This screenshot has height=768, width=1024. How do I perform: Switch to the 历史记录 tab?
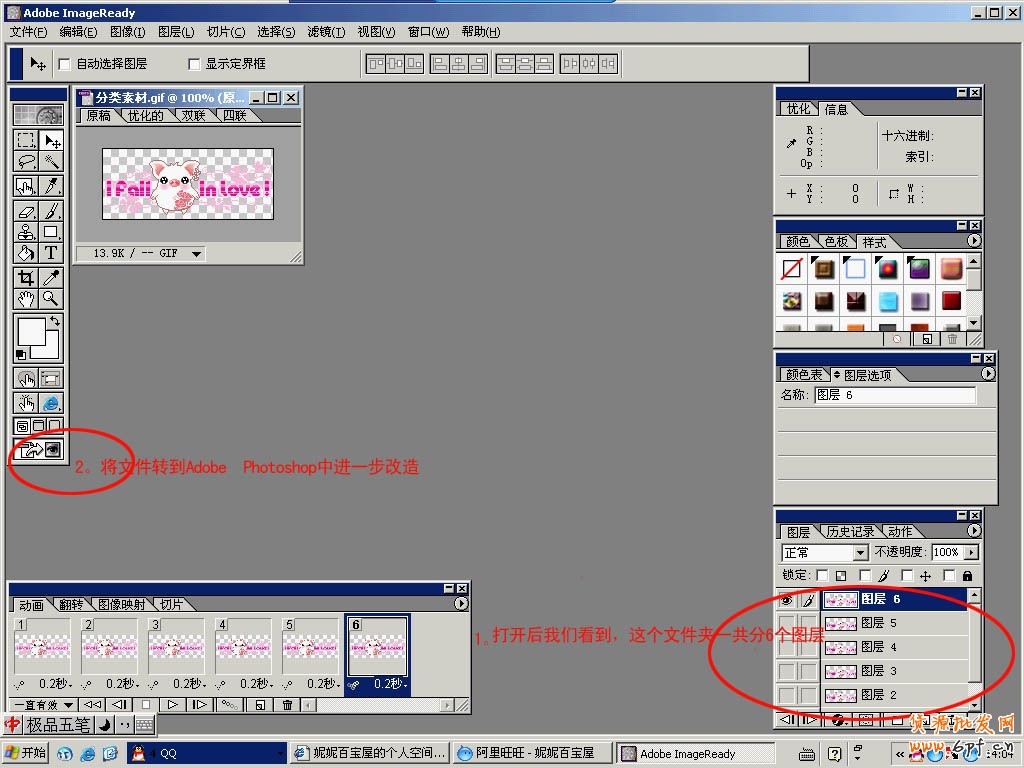849,532
